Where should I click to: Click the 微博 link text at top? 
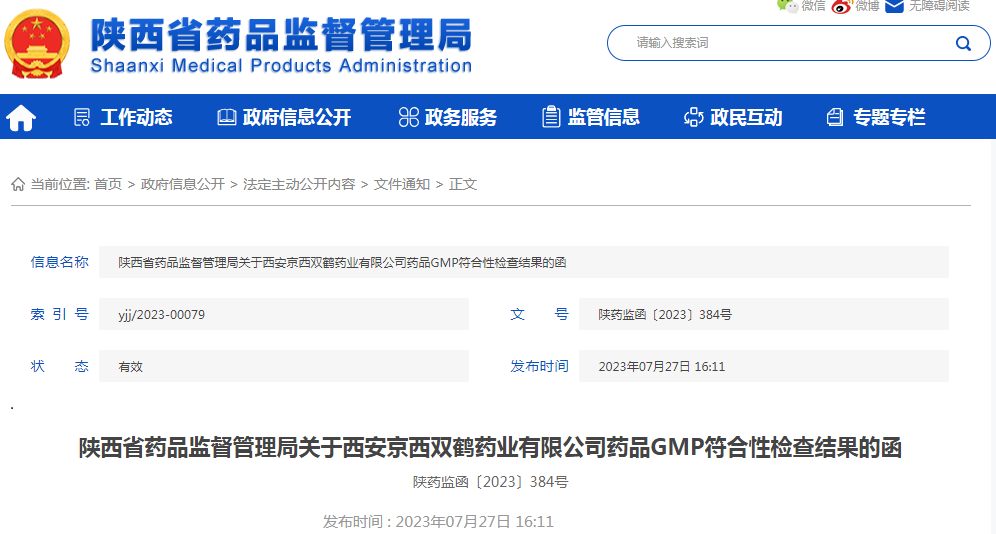pyautogui.click(x=867, y=6)
